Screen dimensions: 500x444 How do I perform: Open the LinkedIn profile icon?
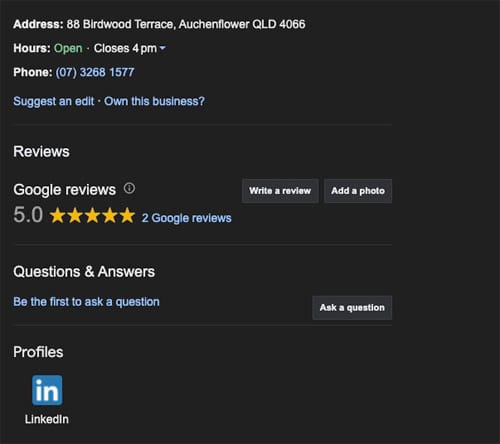tap(47, 390)
